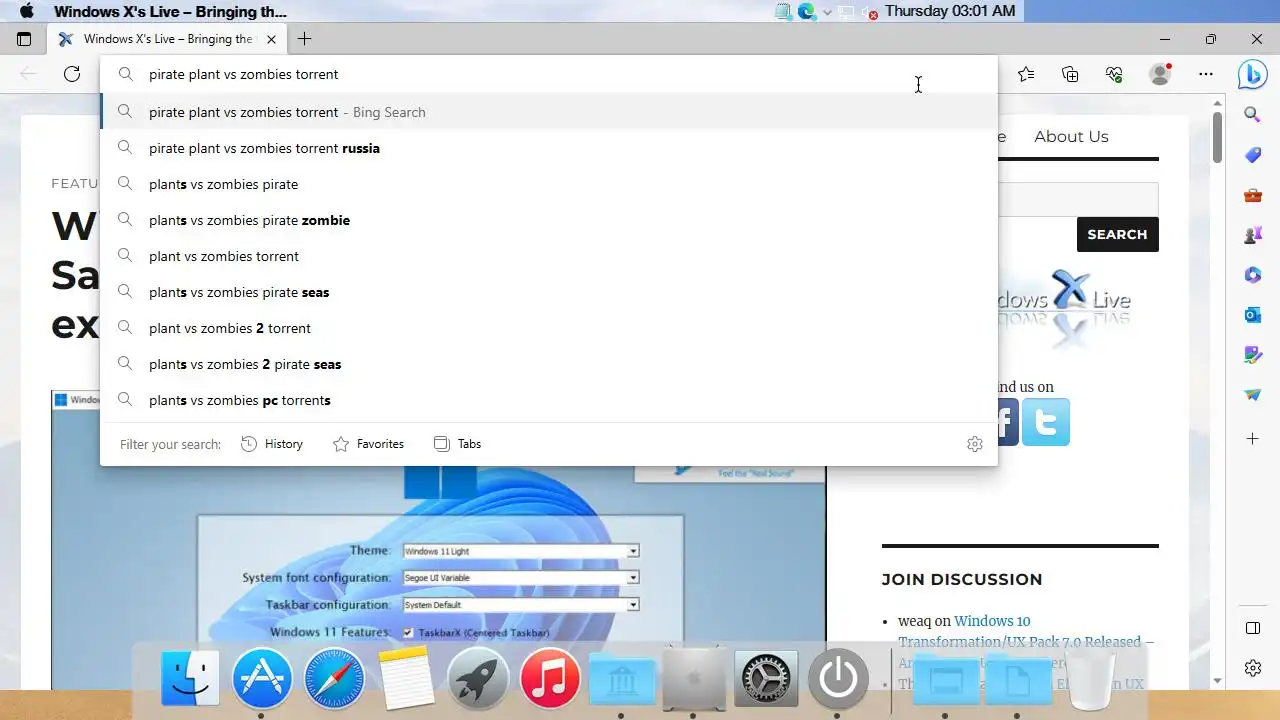Image resolution: width=1280 pixels, height=720 pixels.
Task: Open Notes from the dock
Action: [x=406, y=678]
